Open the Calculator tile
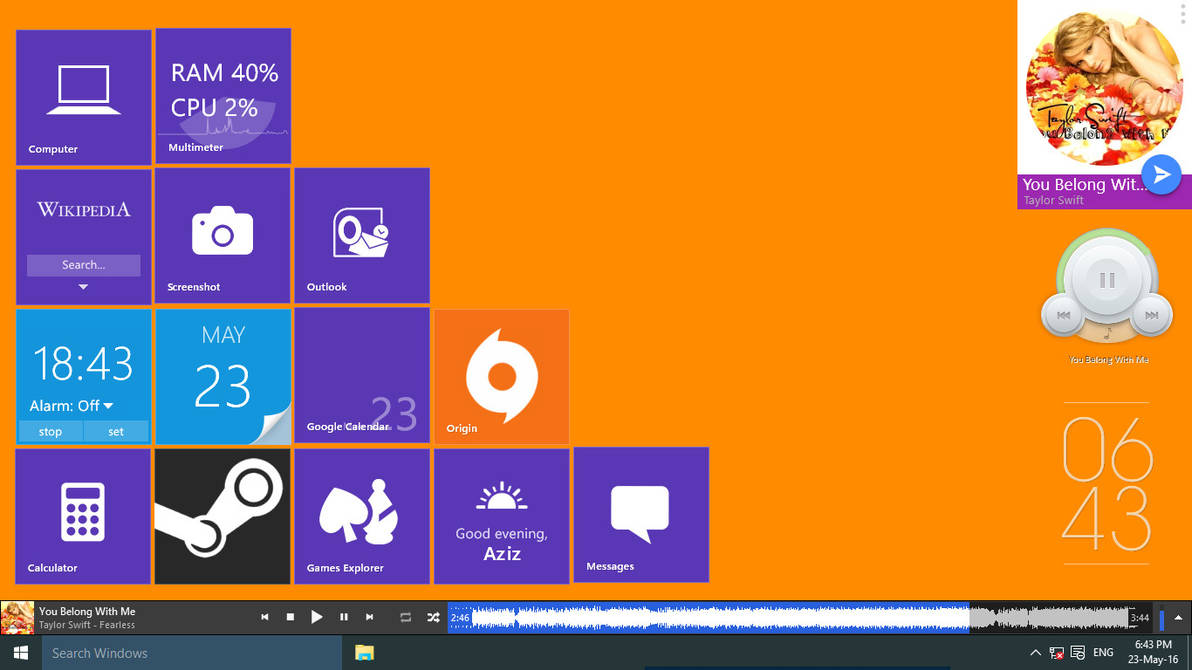The height and width of the screenshot is (670, 1192). tap(83, 516)
